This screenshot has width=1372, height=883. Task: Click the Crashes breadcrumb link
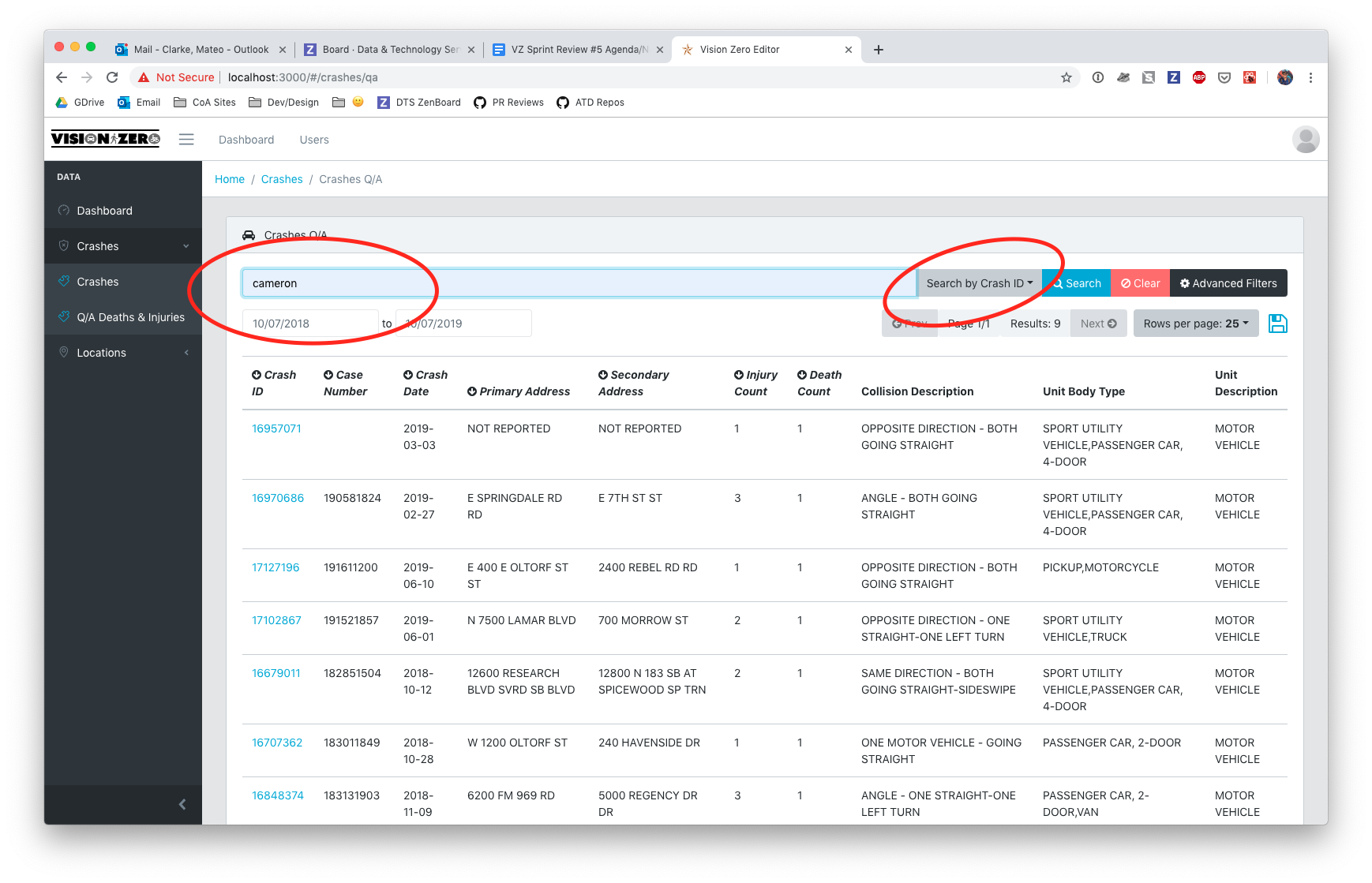282,179
